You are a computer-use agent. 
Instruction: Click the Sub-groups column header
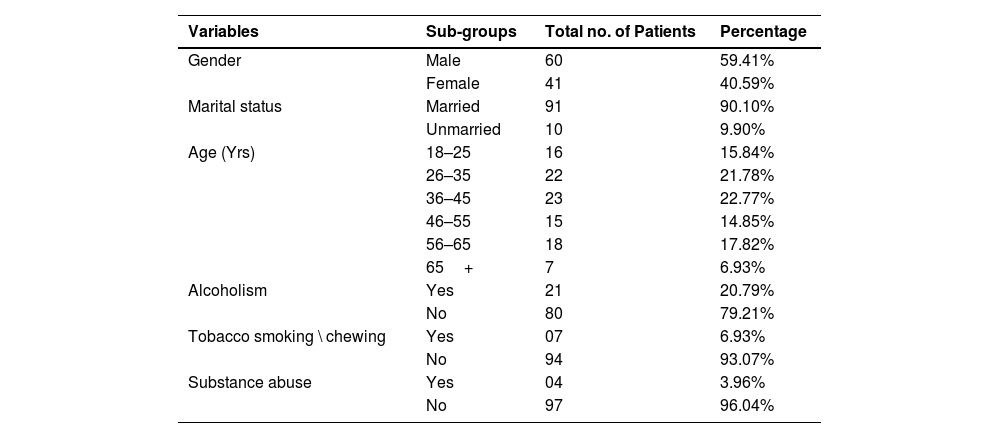471,31
